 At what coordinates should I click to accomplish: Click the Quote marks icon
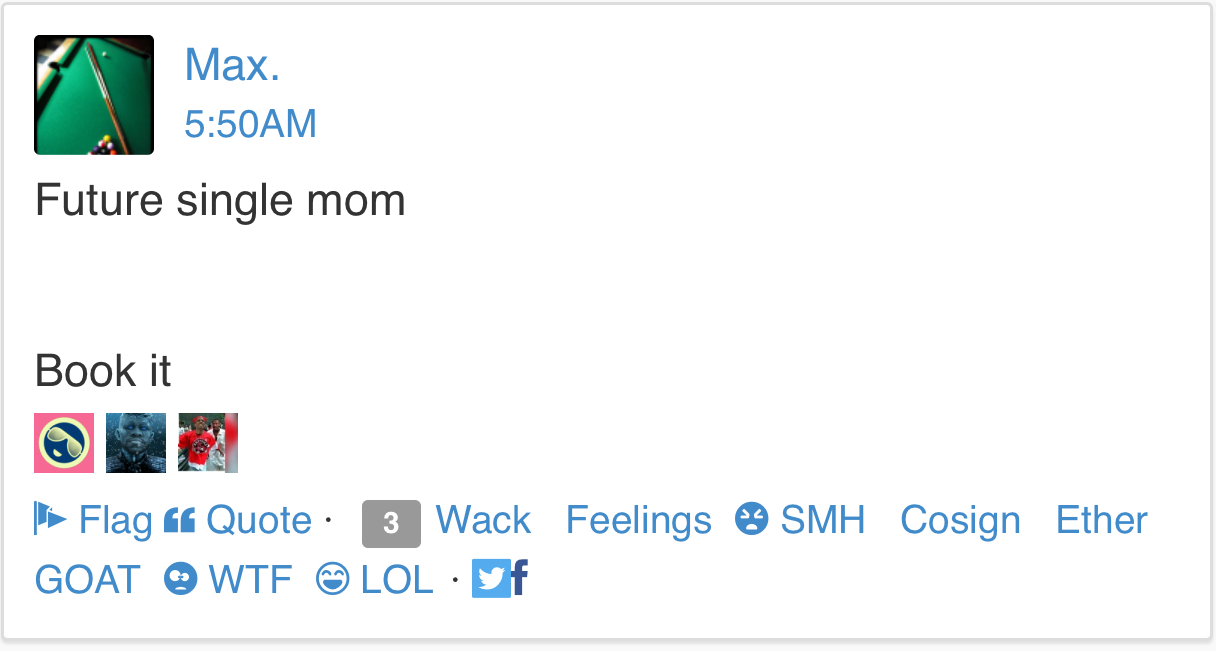179,520
